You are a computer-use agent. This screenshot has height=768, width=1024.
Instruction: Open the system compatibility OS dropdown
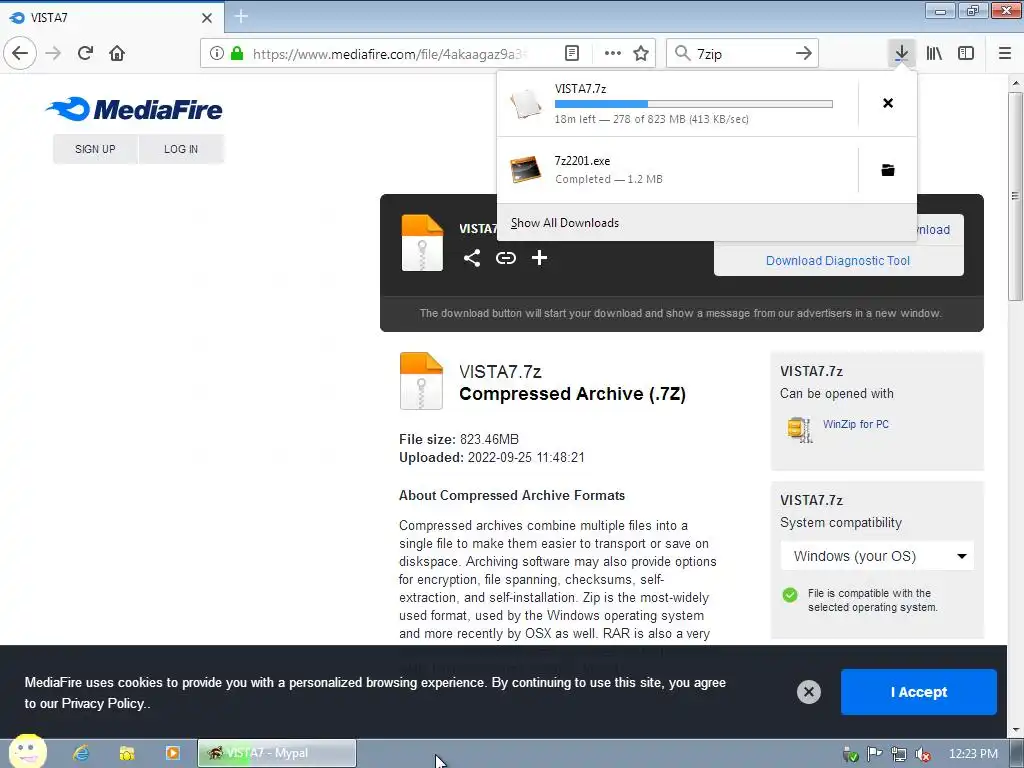(877, 556)
